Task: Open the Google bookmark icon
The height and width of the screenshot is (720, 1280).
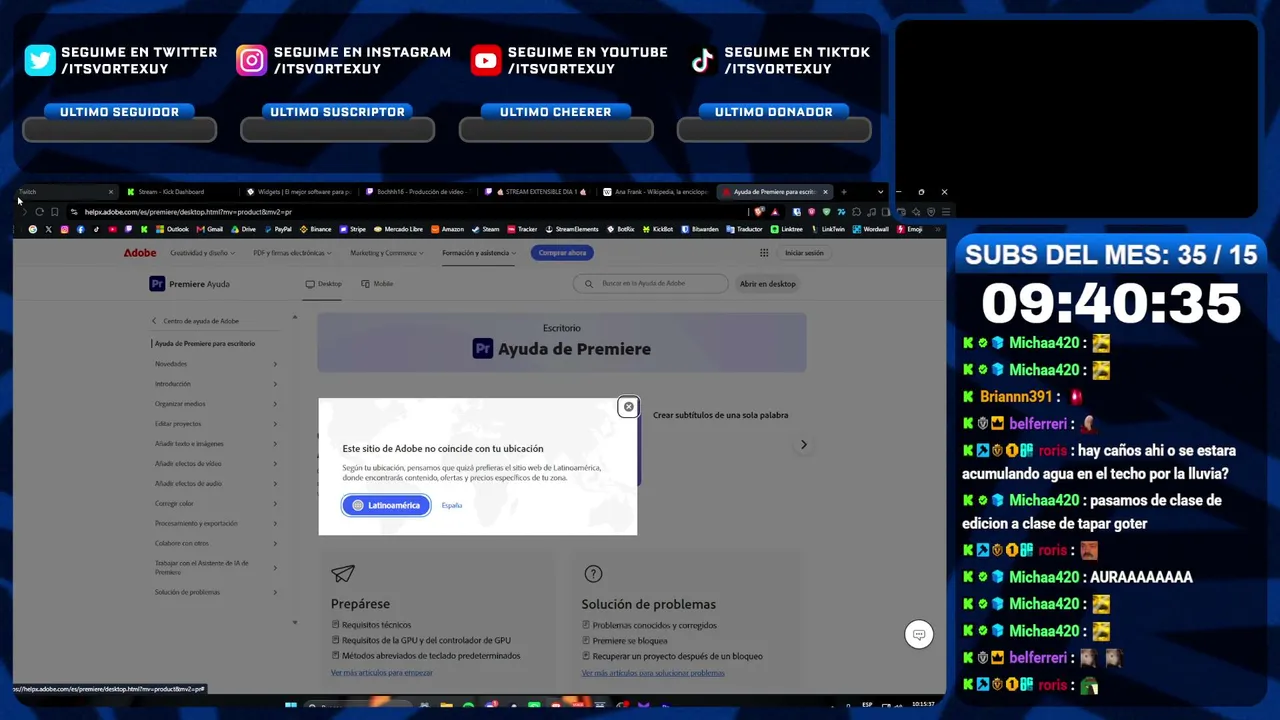Action: (33, 229)
